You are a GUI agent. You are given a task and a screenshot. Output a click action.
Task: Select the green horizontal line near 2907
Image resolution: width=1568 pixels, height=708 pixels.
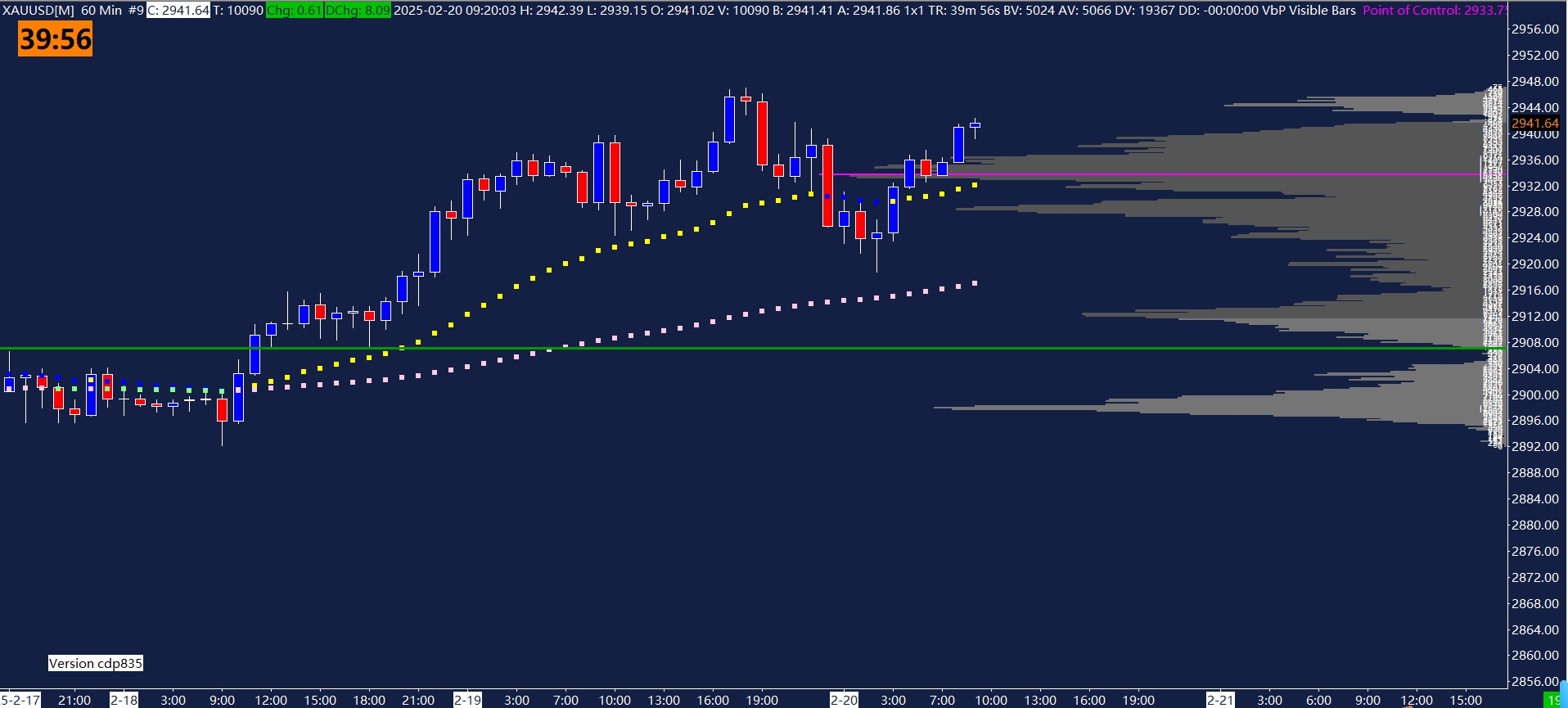coord(753,349)
